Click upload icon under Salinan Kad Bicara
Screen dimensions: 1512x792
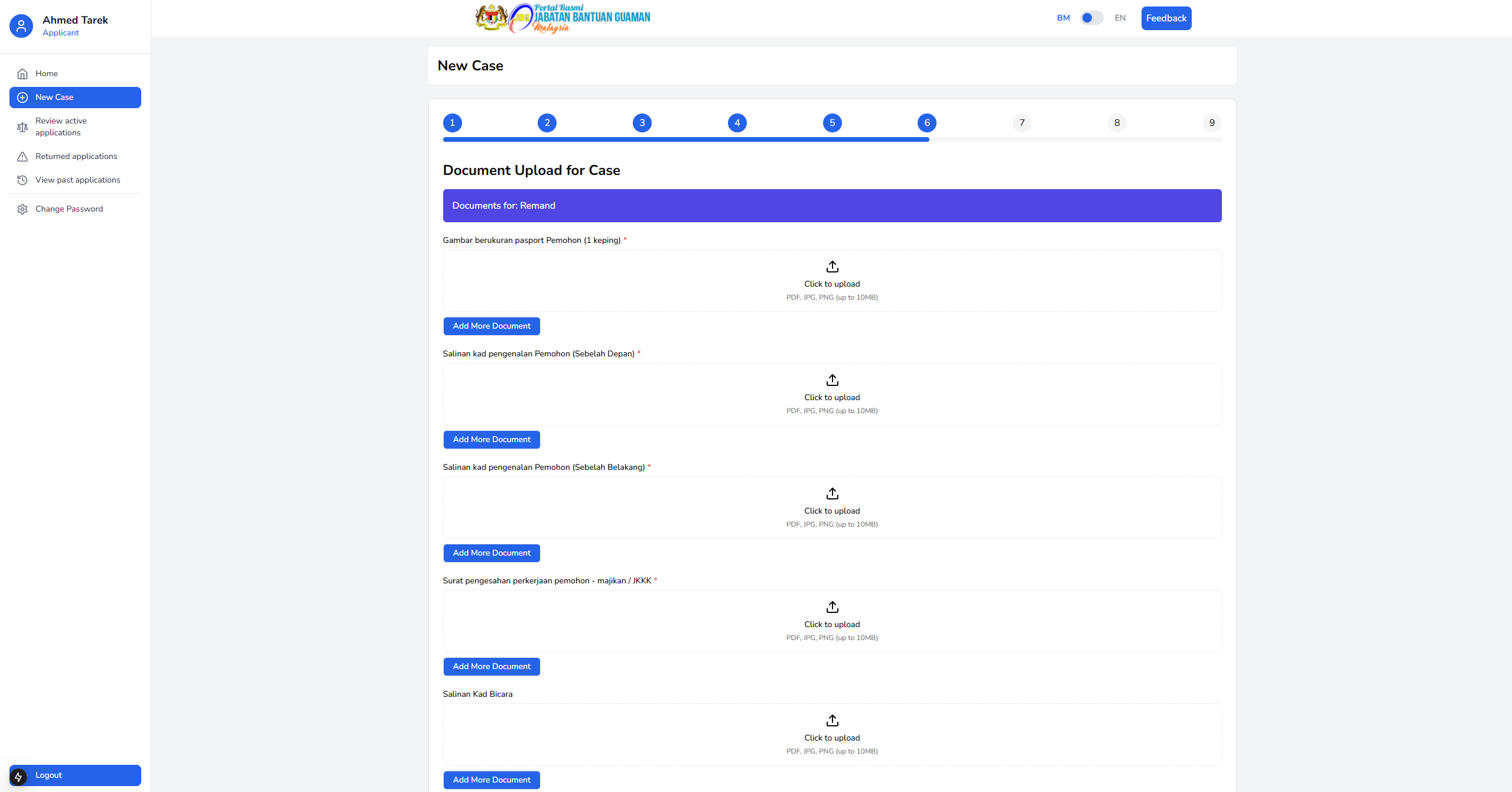tap(832, 720)
